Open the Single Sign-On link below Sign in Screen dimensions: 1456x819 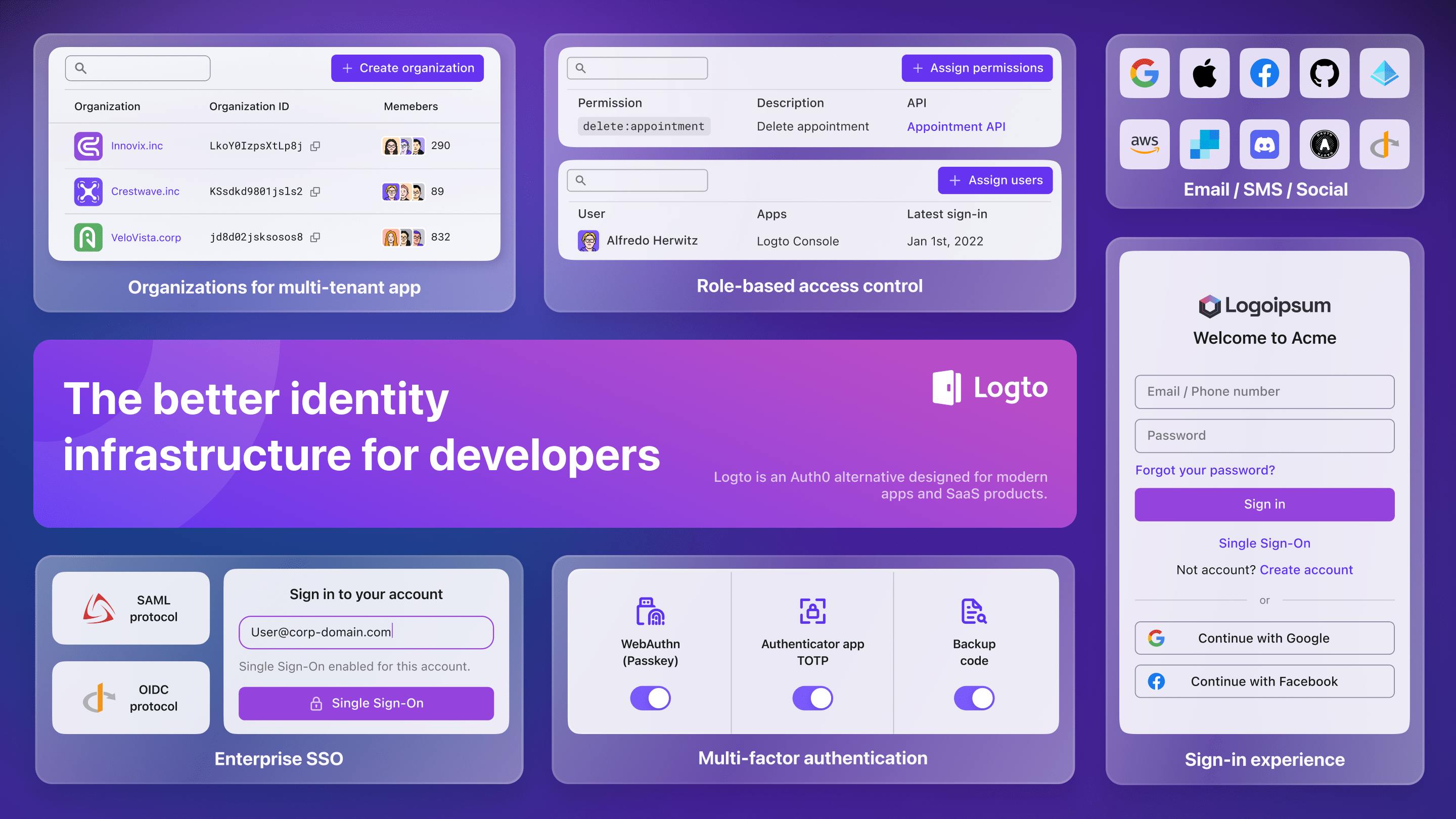(1264, 543)
